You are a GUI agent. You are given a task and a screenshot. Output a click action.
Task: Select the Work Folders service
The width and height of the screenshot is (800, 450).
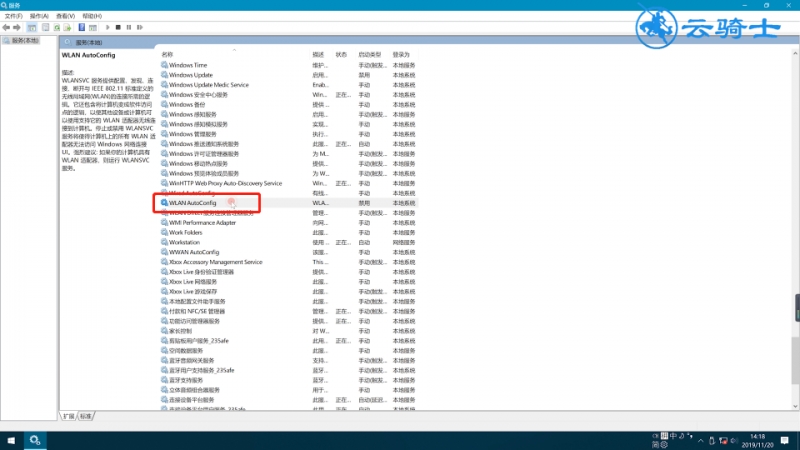(x=186, y=233)
